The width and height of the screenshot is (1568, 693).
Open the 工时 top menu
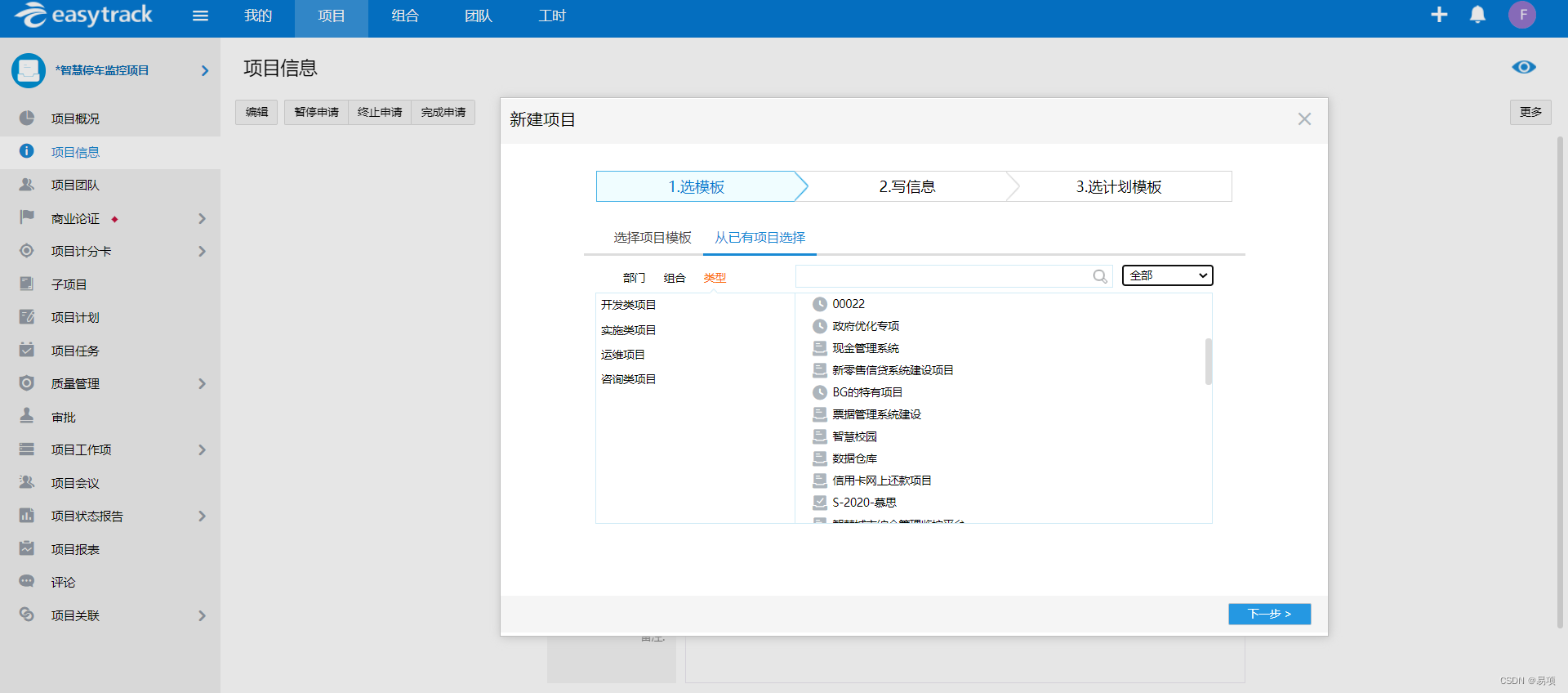pos(552,16)
